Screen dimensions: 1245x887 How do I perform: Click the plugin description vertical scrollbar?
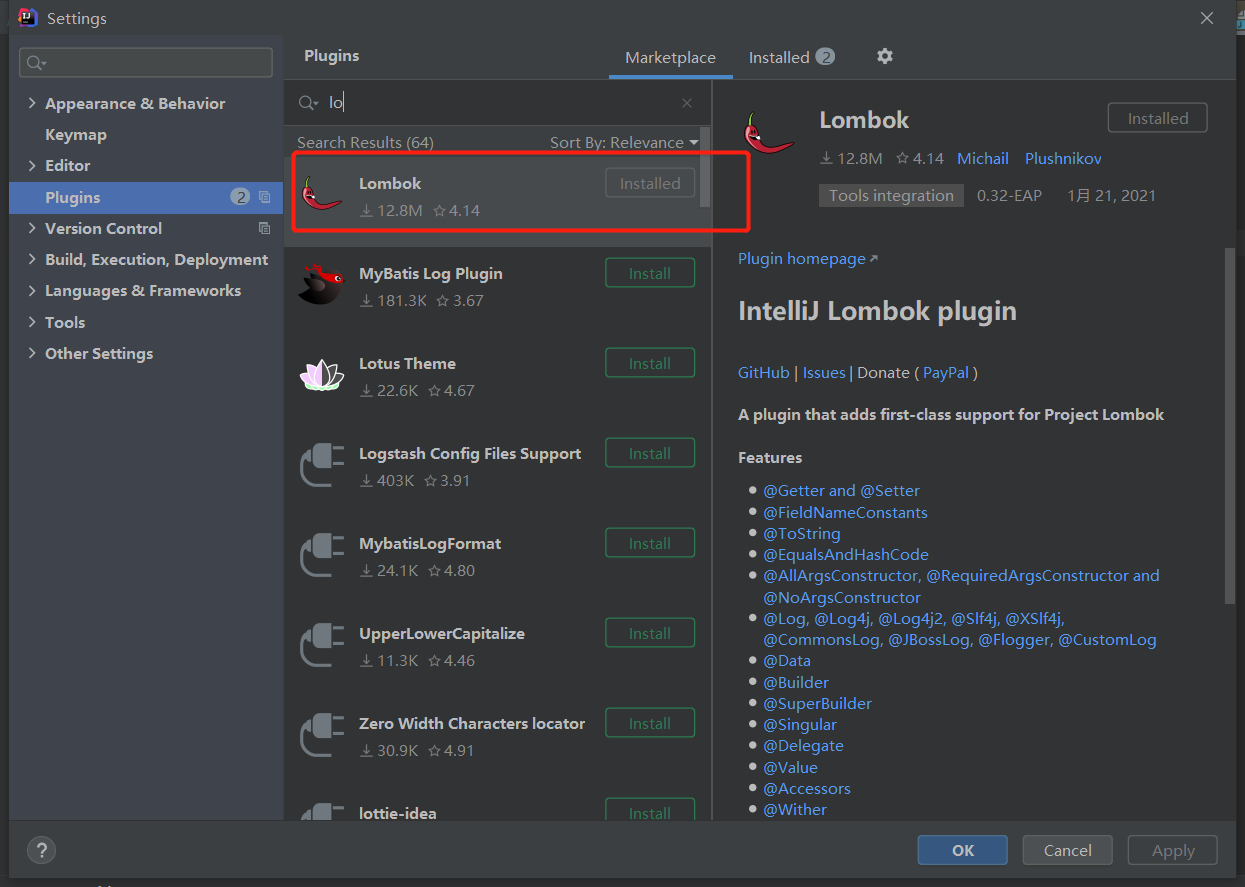coord(1230,425)
